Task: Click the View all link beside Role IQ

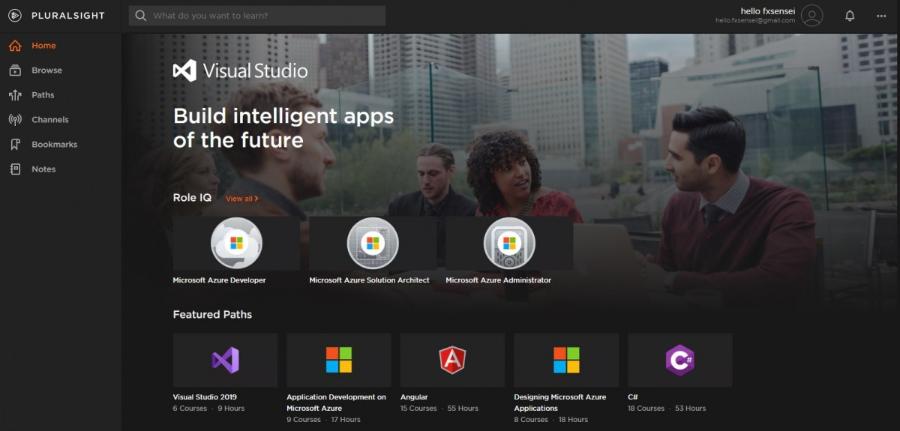Action: (242, 199)
